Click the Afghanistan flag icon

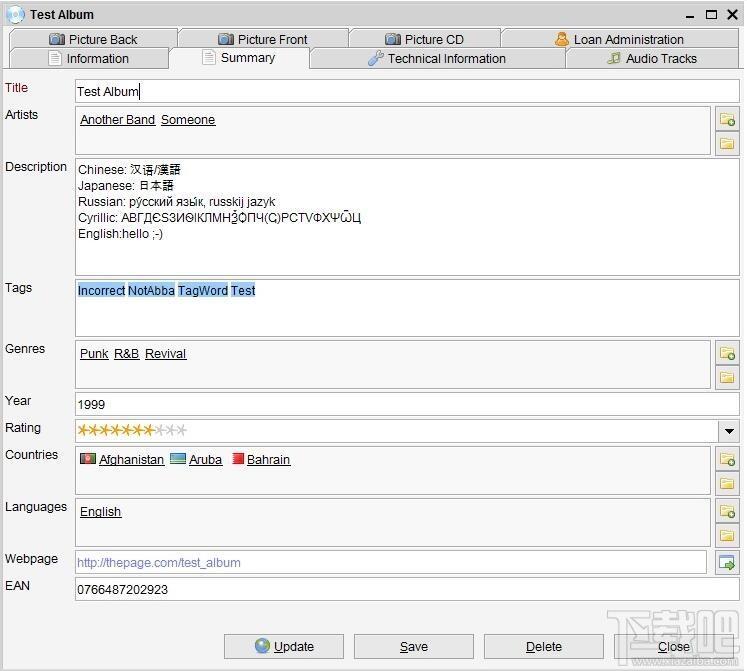[88, 458]
